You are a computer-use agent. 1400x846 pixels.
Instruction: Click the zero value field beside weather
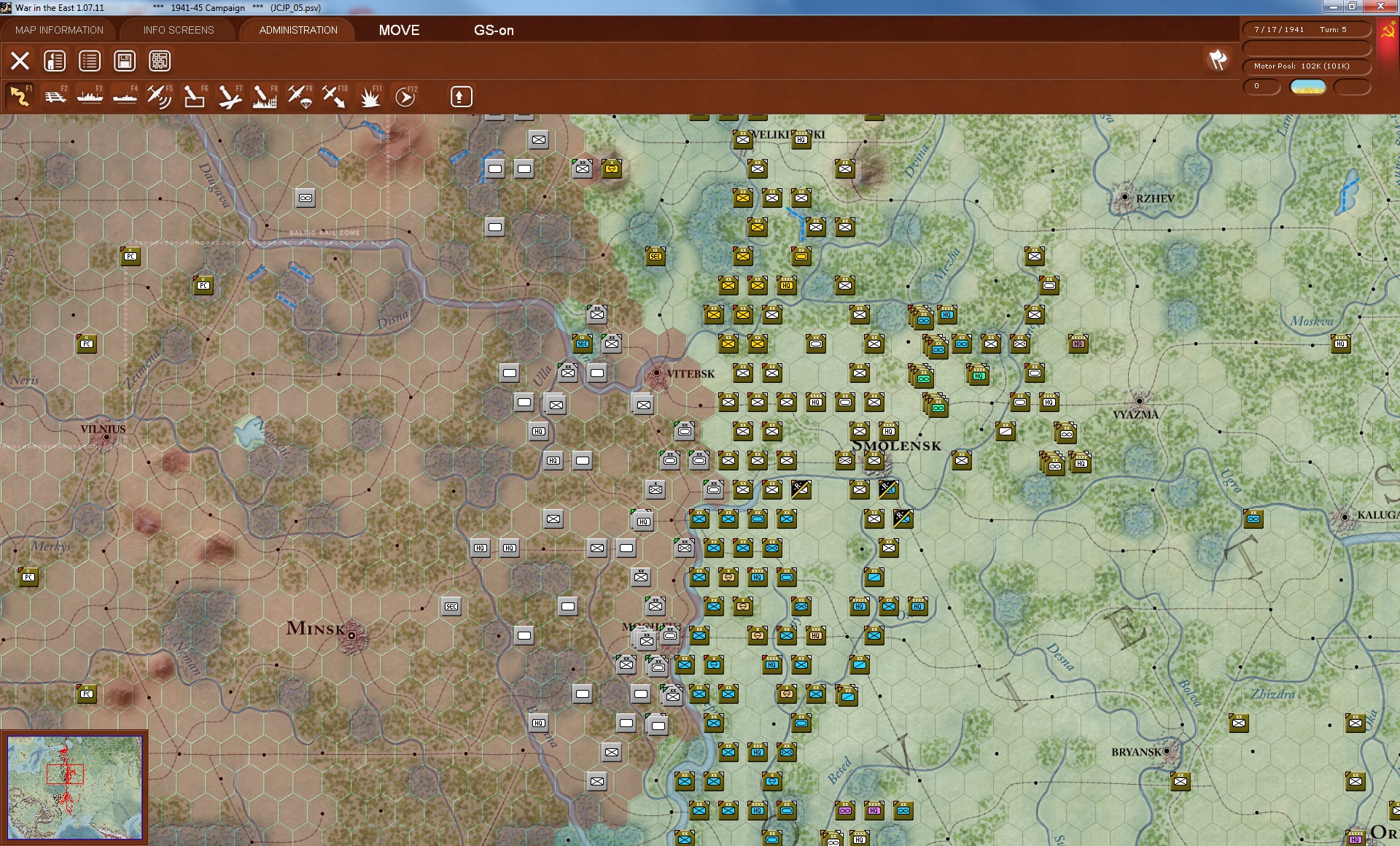point(1262,87)
